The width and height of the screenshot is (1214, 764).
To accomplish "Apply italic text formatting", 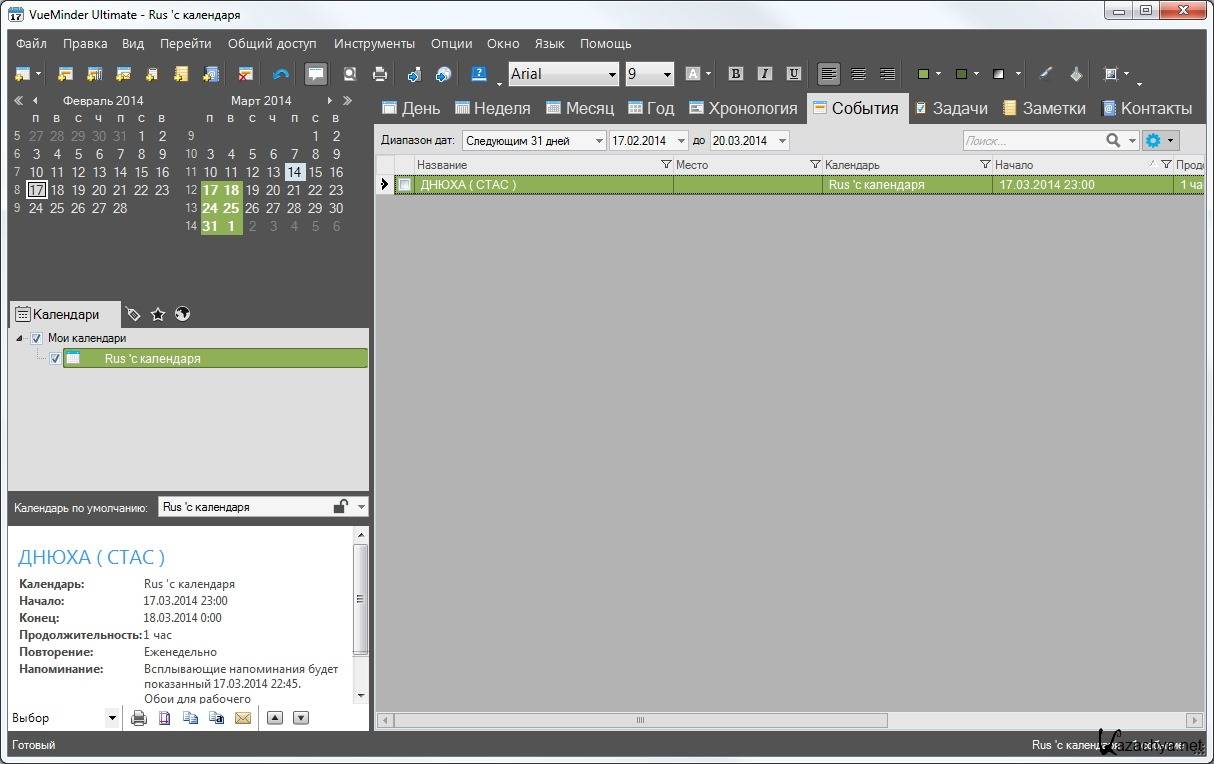I will point(765,74).
